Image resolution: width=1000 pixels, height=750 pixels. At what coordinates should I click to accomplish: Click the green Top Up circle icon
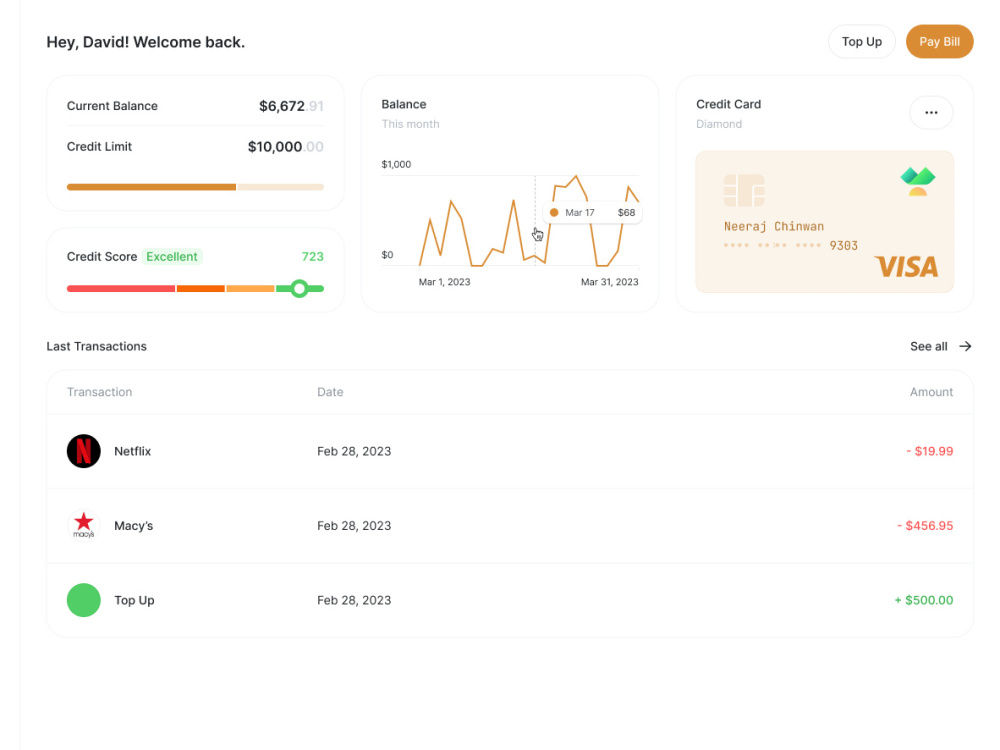point(84,600)
